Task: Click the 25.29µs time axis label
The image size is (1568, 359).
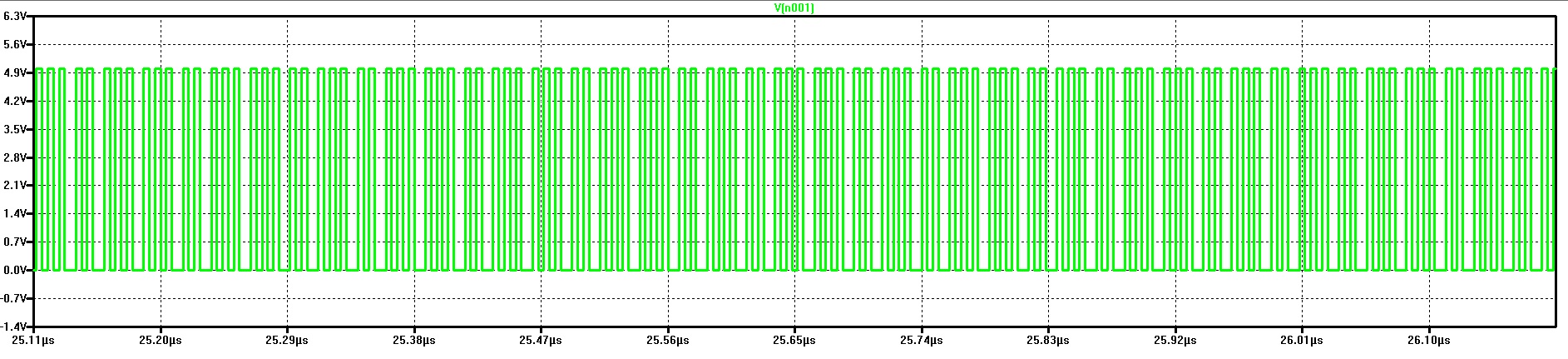Action: (x=287, y=340)
